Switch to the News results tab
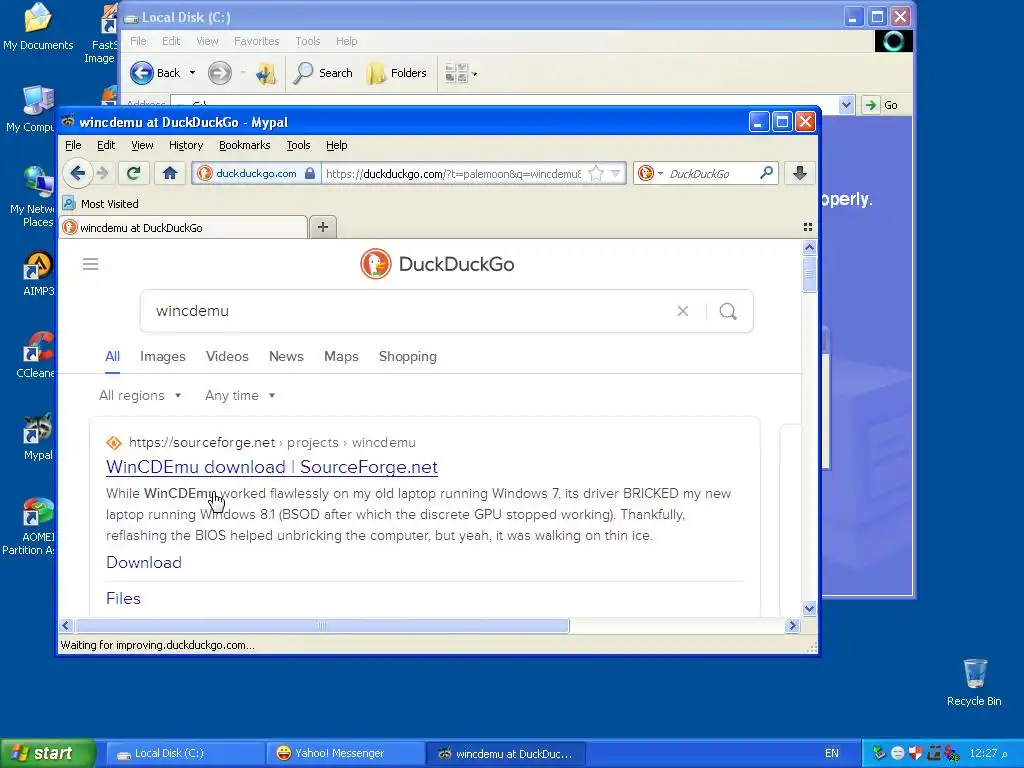Image resolution: width=1024 pixels, height=768 pixels. [x=286, y=357]
